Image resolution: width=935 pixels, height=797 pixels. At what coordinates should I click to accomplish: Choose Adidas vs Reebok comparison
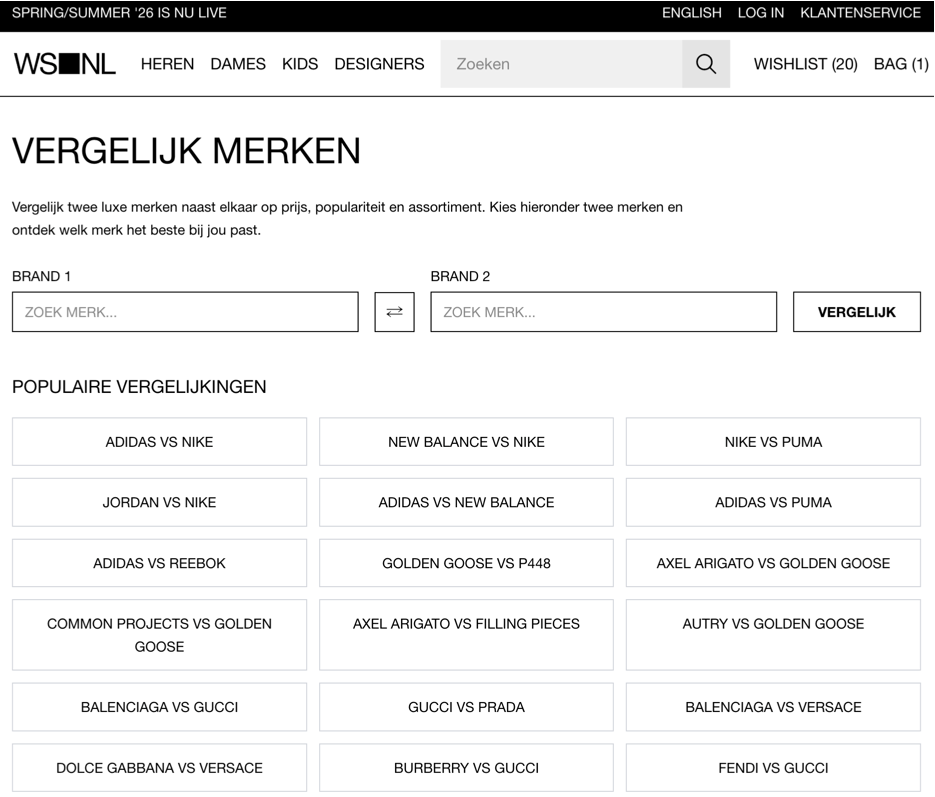click(159, 563)
